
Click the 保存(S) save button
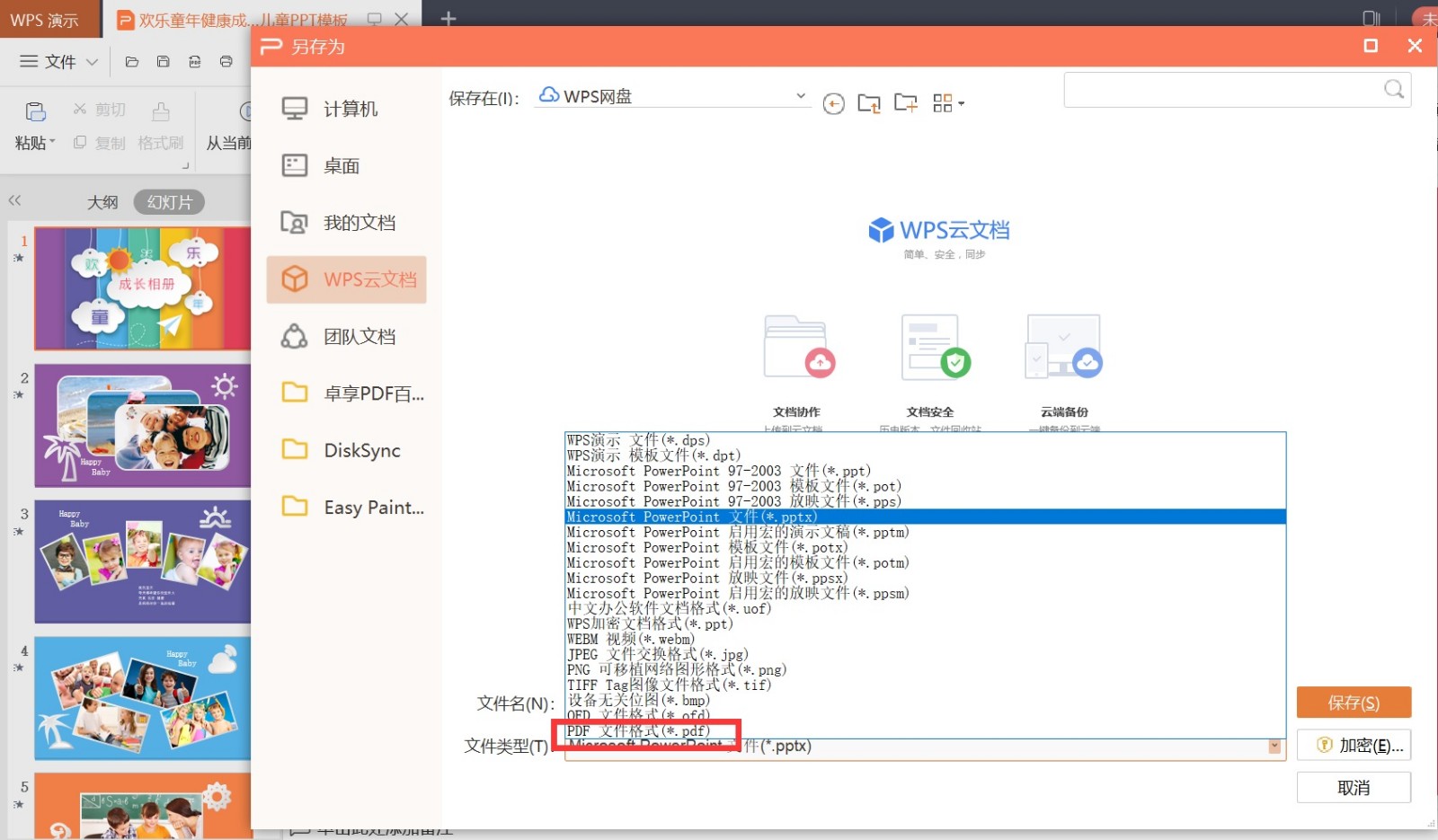click(1354, 703)
